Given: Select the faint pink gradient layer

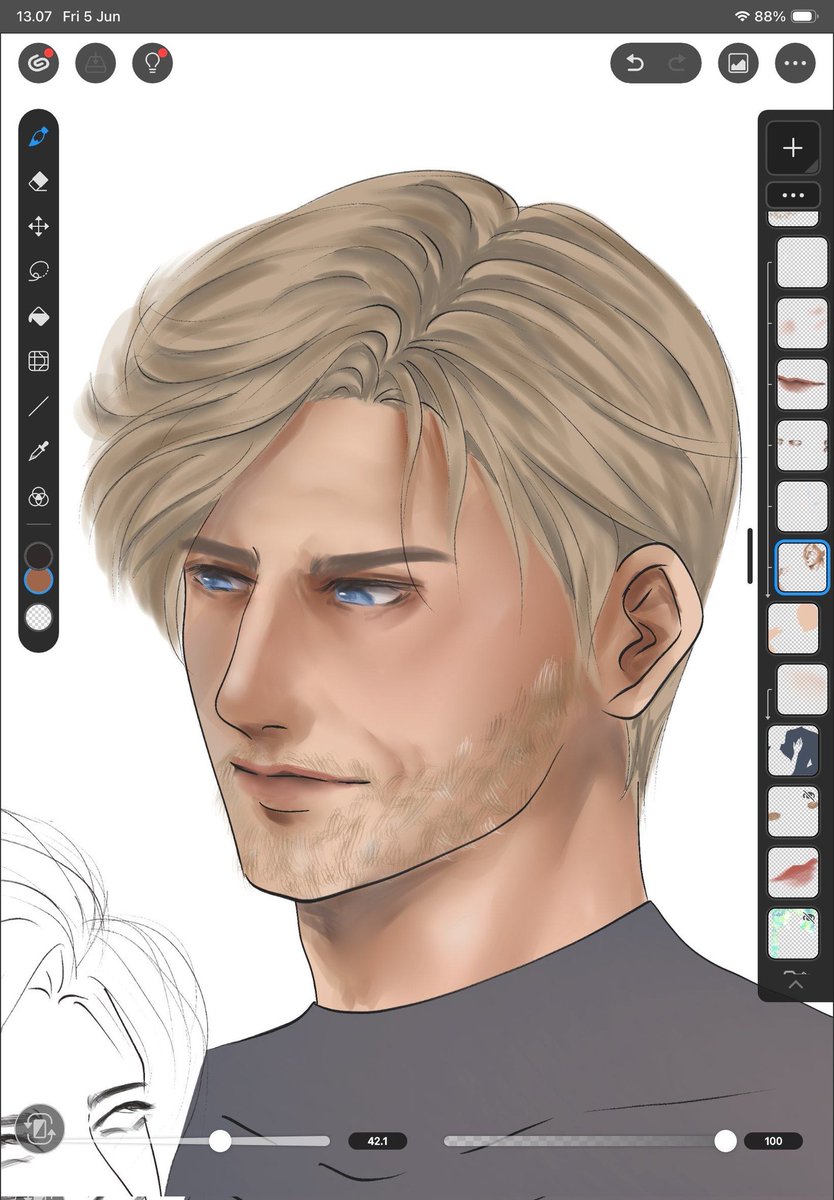Looking at the screenshot, I should tap(802, 689).
